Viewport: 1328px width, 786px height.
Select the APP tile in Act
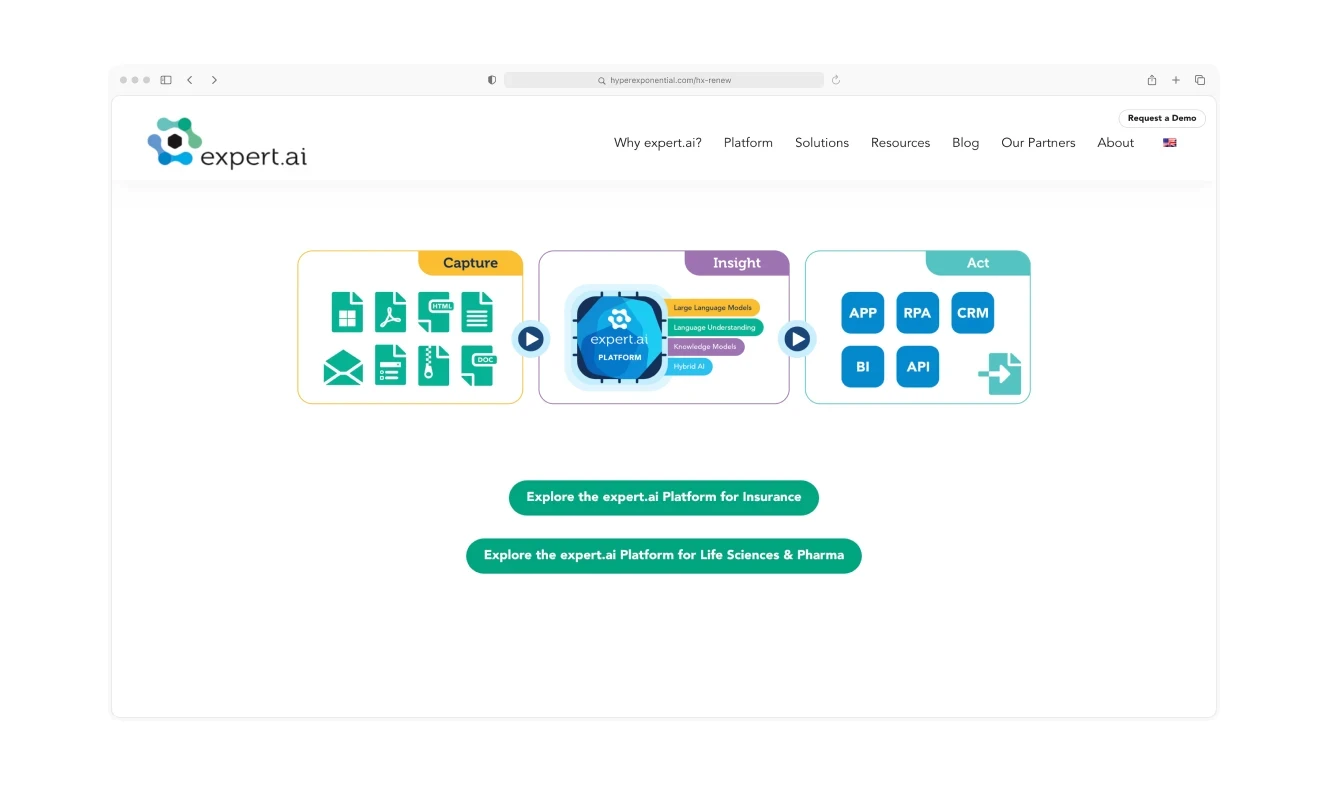point(863,313)
